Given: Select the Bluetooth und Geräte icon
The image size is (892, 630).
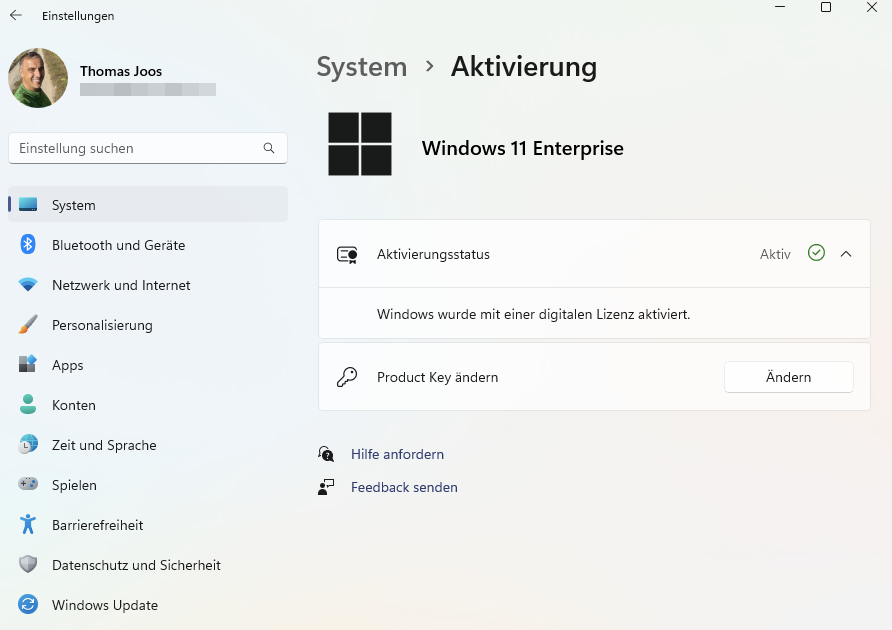Looking at the screenshot, I should click(27, 245).
